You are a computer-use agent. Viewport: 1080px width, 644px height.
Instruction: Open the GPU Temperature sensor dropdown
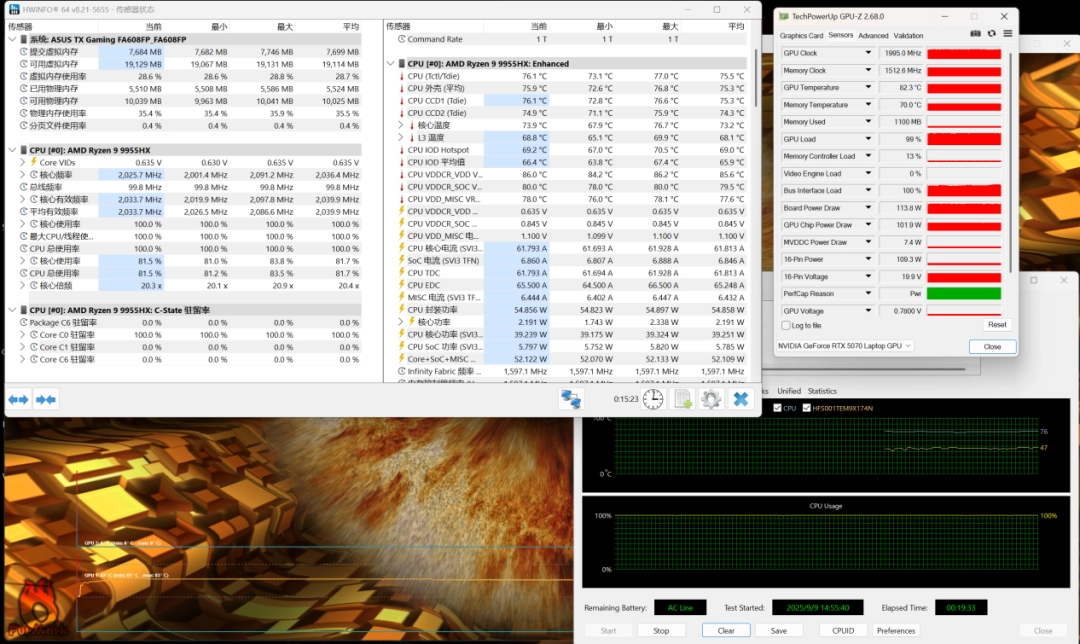(868, 87)
